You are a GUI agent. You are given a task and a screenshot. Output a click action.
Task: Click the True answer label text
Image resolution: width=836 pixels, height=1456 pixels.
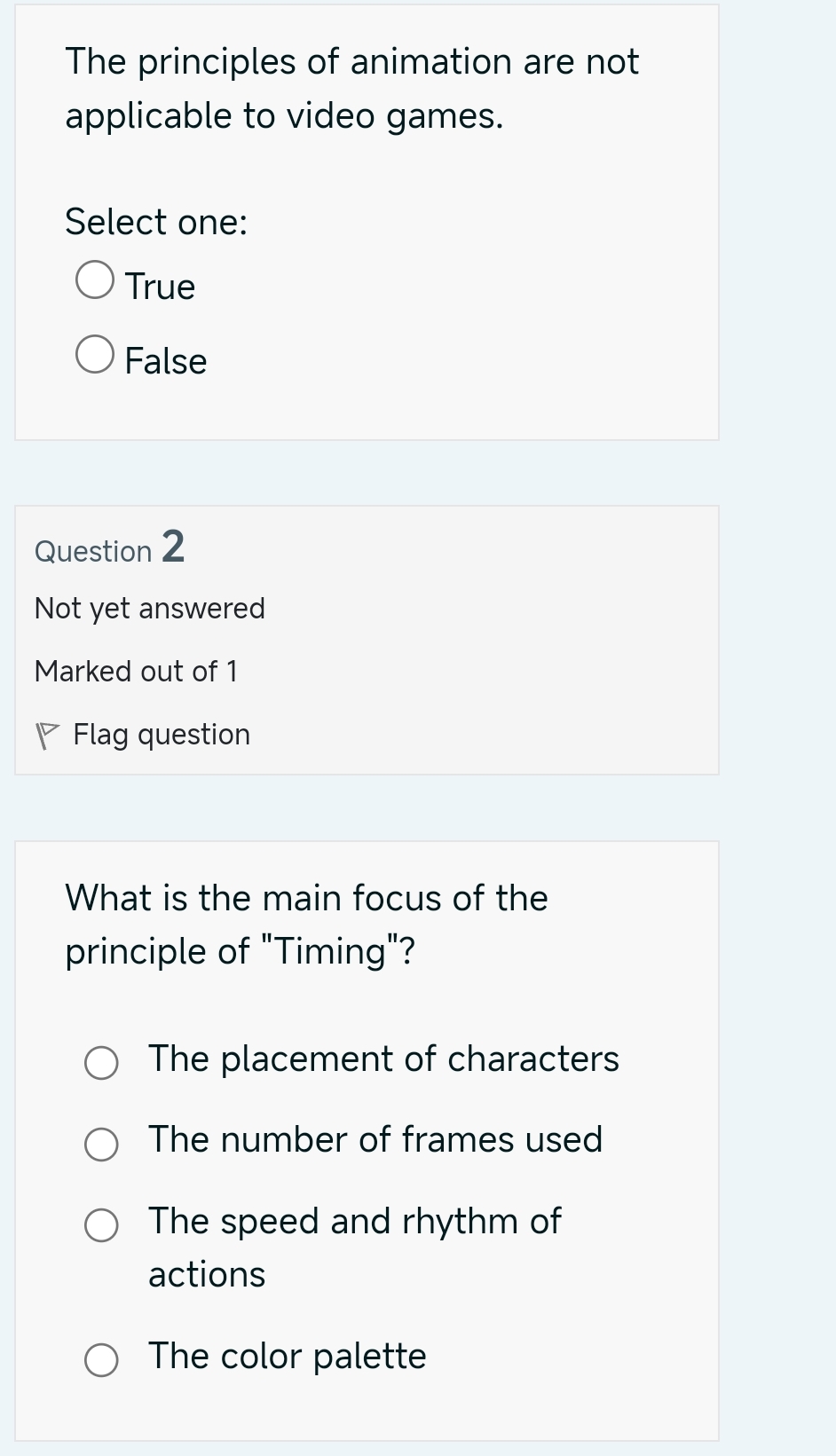(x=159, y=286)
